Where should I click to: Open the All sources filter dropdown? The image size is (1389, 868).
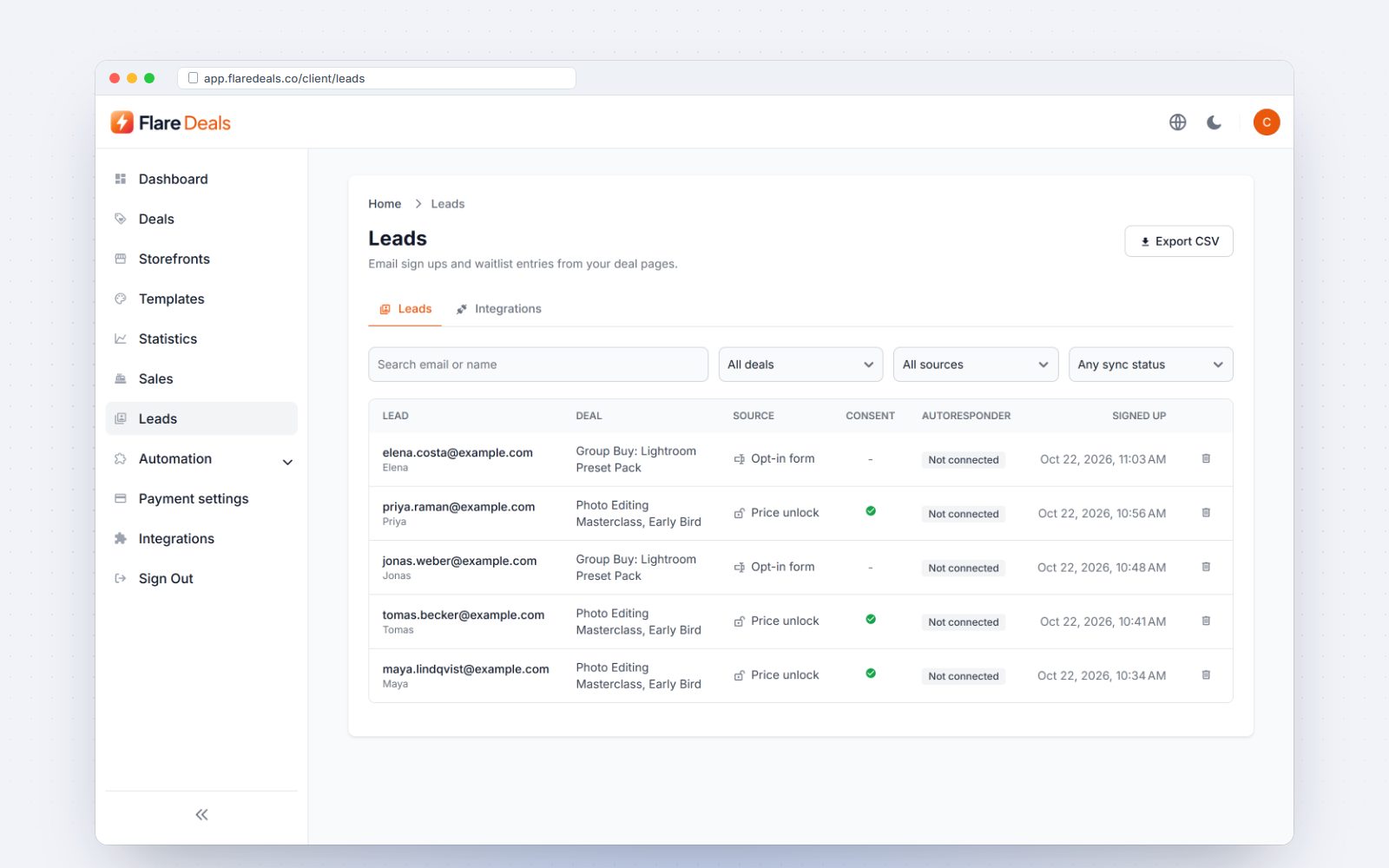point(976,365)
